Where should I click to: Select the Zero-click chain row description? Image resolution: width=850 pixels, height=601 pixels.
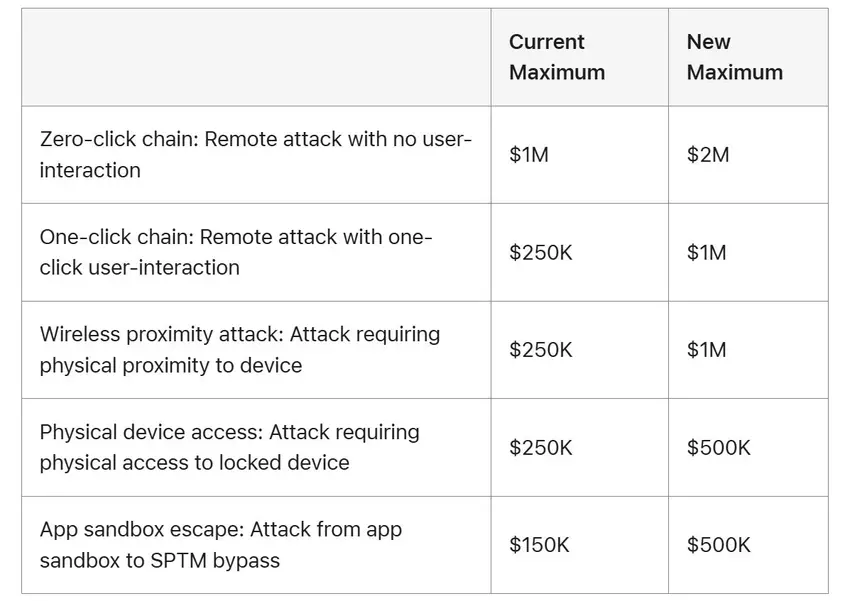coord(255,155)
